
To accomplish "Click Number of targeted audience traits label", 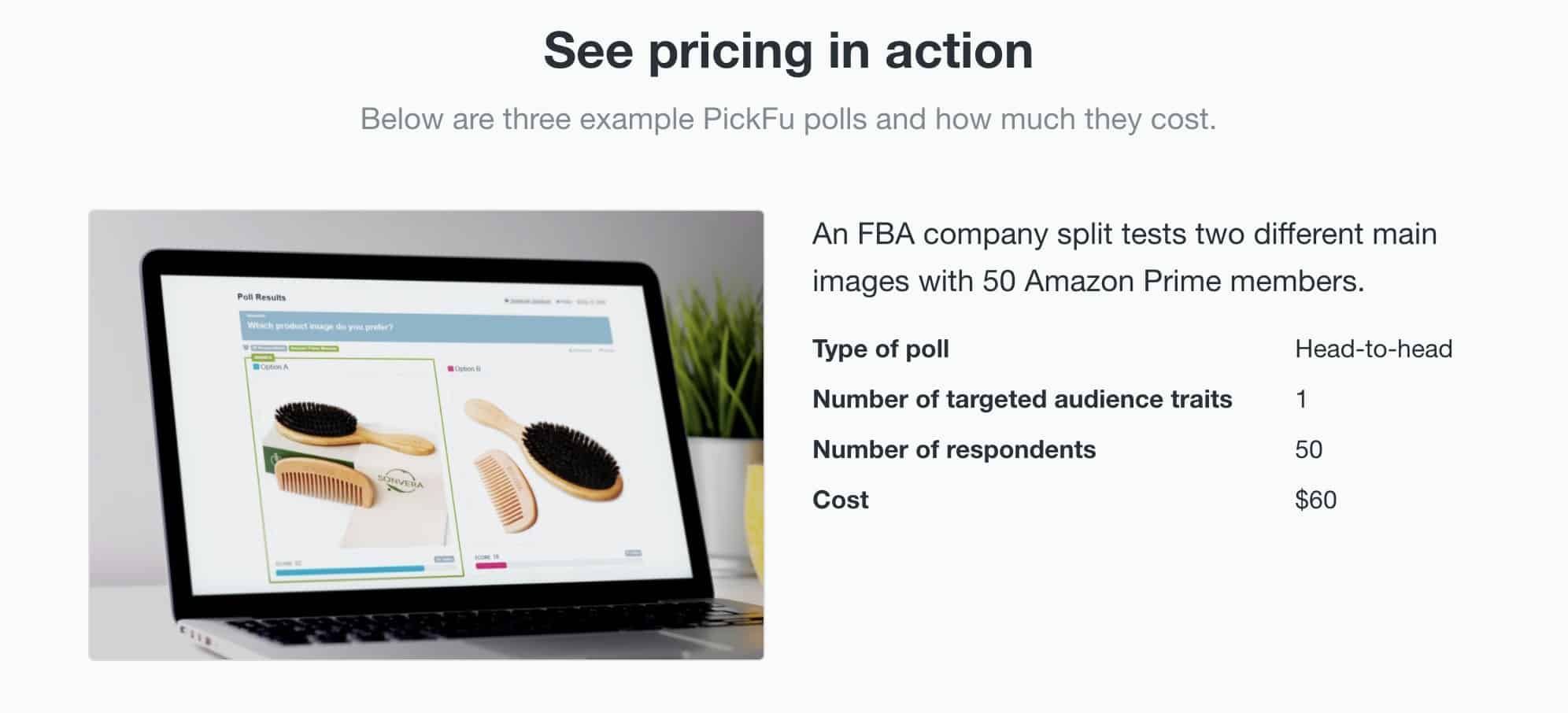I will point(1023,399).
